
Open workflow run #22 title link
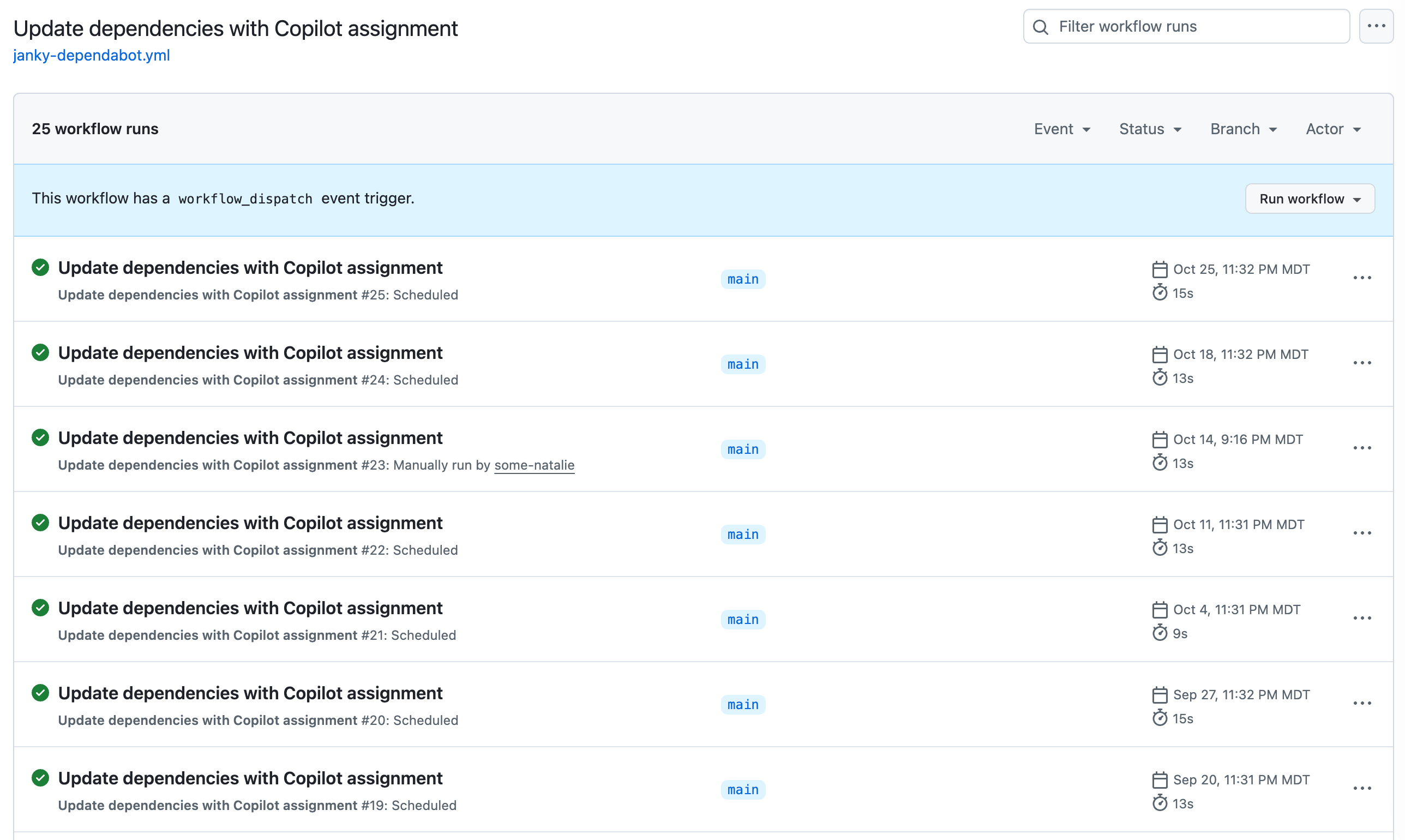250,523
